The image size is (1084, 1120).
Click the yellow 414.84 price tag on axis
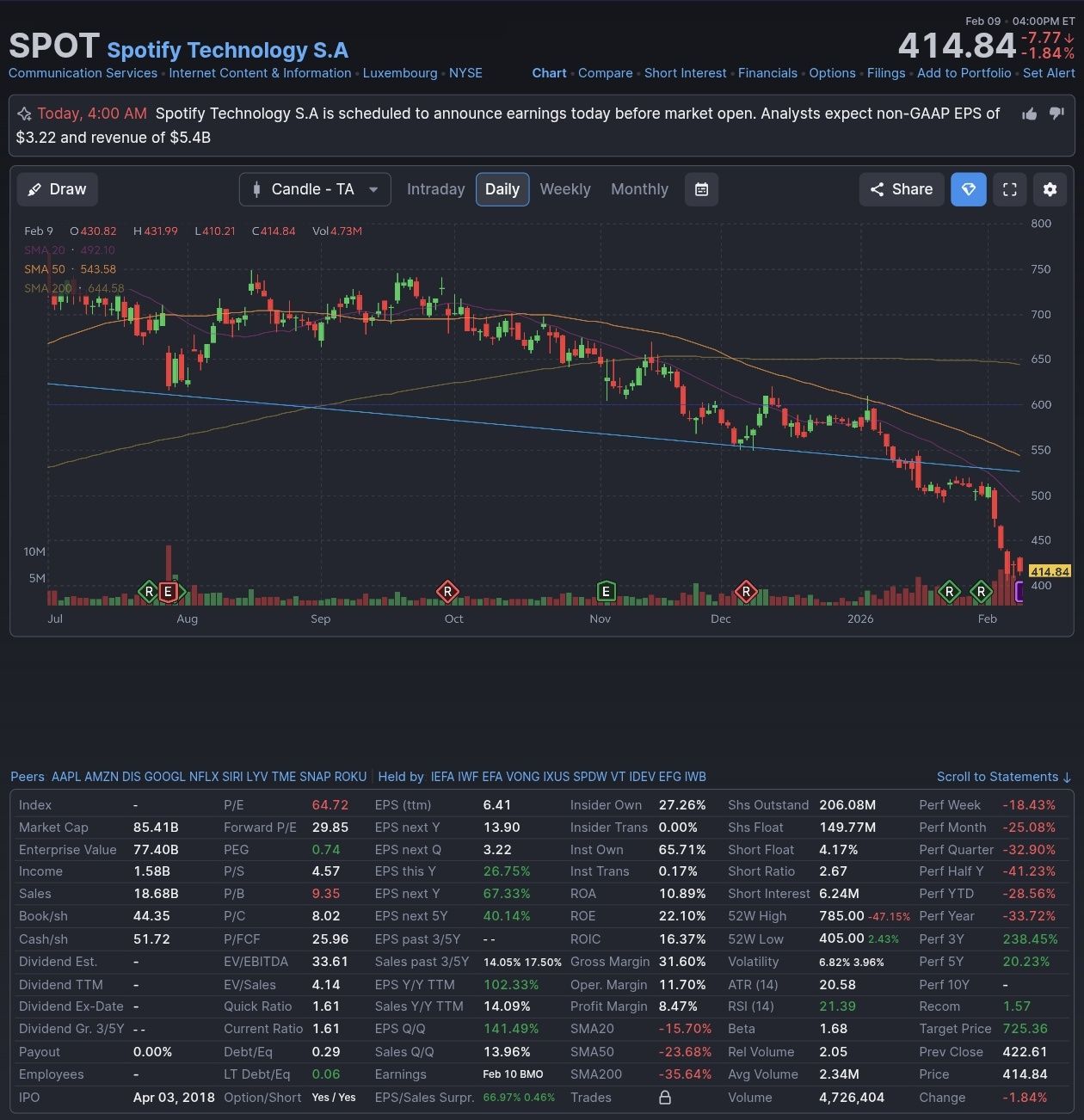1050,571
